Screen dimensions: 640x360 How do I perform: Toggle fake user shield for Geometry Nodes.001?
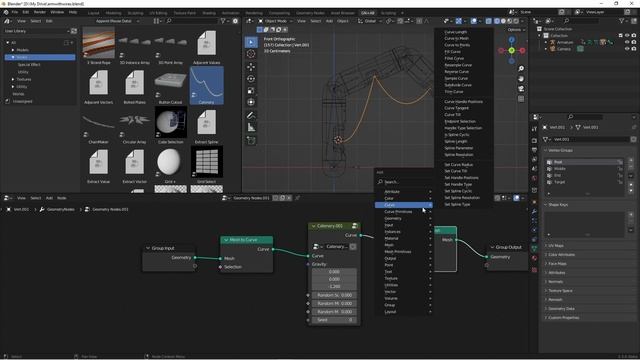pyautogui.click(x=276, y=198)
